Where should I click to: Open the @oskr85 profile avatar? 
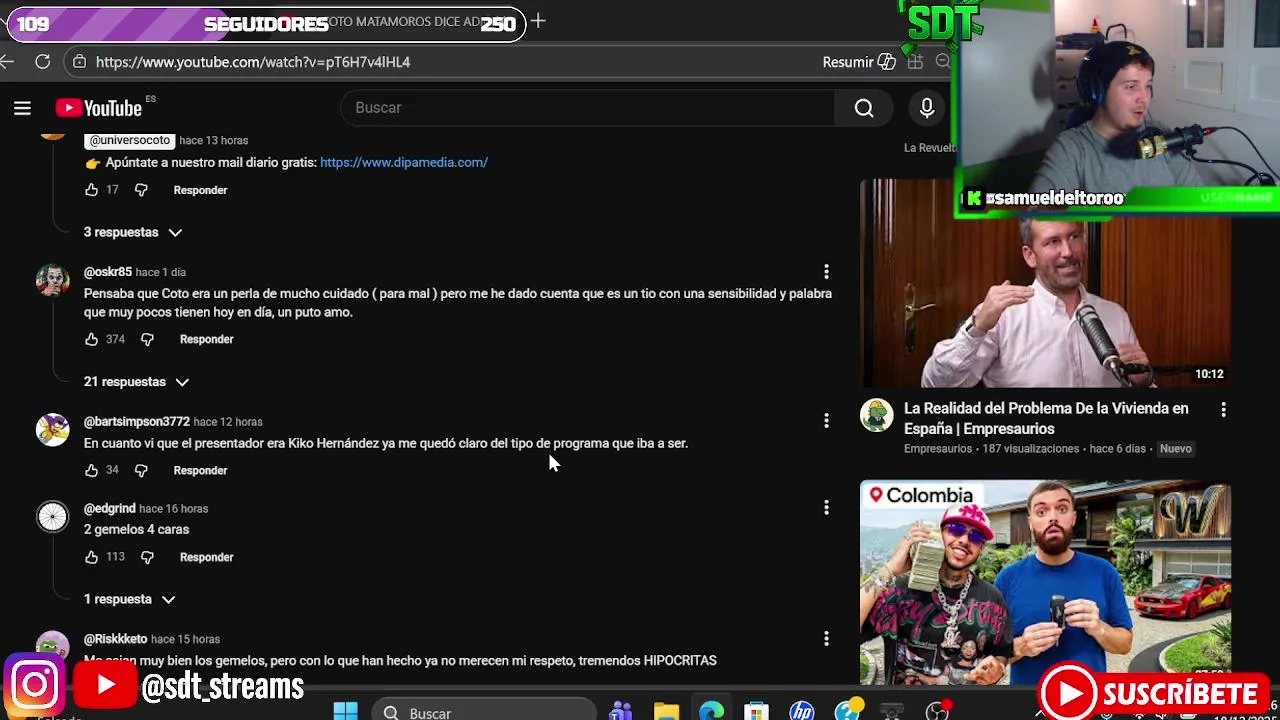tap(52, 280)
